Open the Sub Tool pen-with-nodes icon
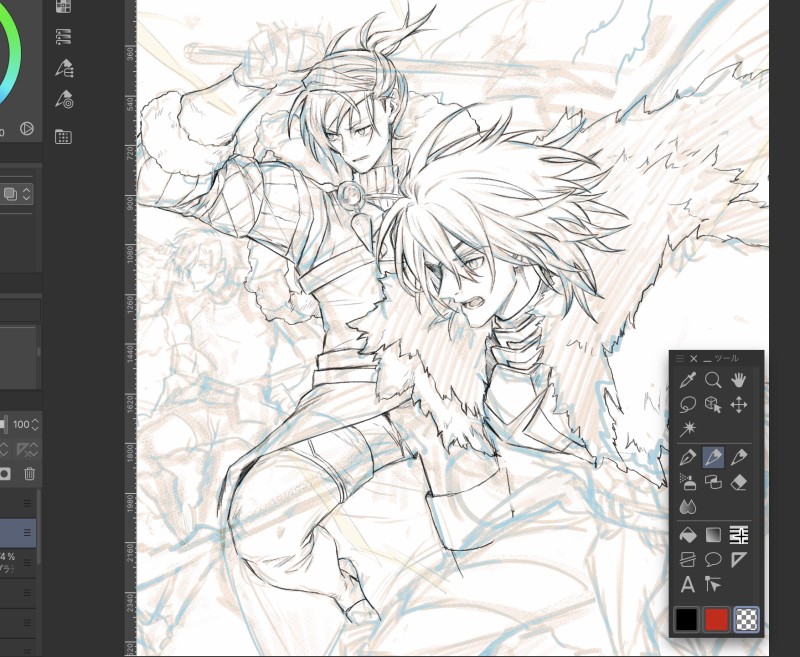Screen dimensions: 800x657 coord(64,68)
